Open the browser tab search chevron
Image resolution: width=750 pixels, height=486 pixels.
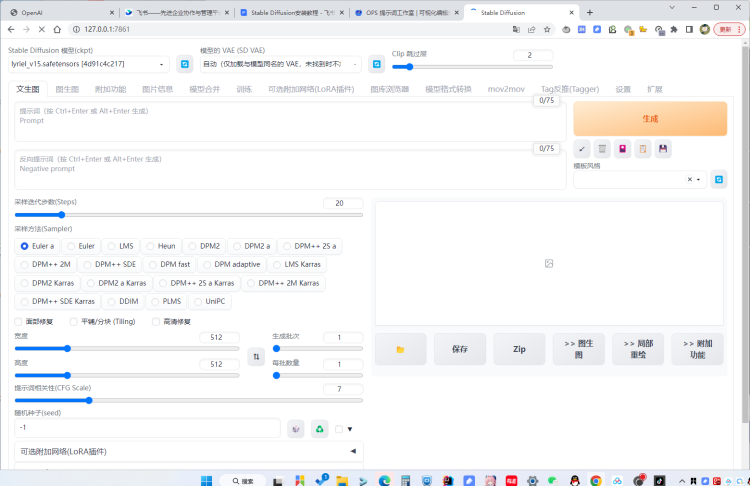672,7
